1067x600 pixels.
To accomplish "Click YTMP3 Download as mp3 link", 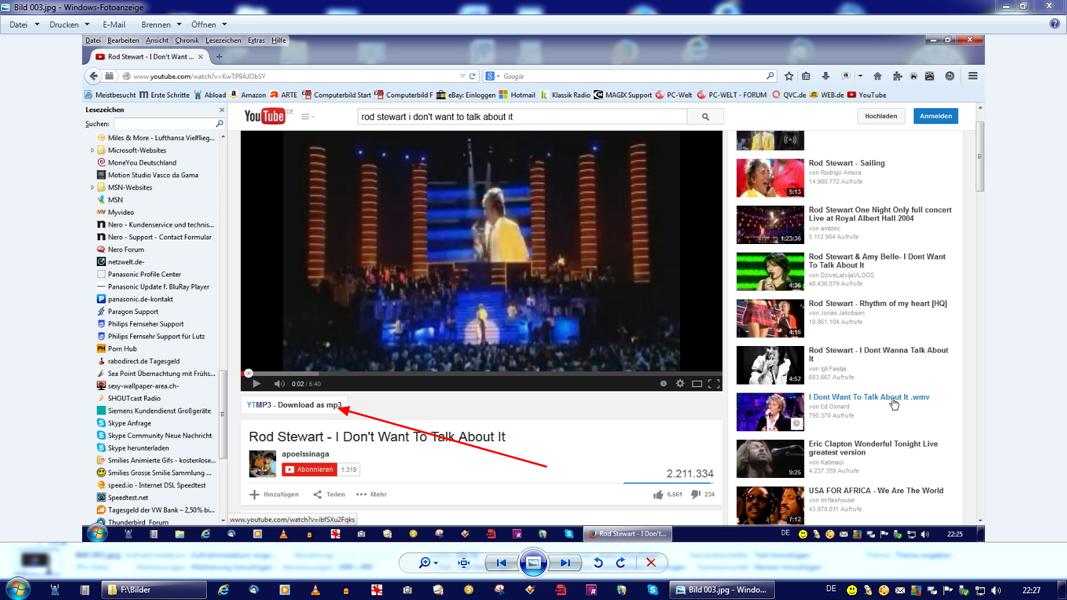I will pos(294,405).
